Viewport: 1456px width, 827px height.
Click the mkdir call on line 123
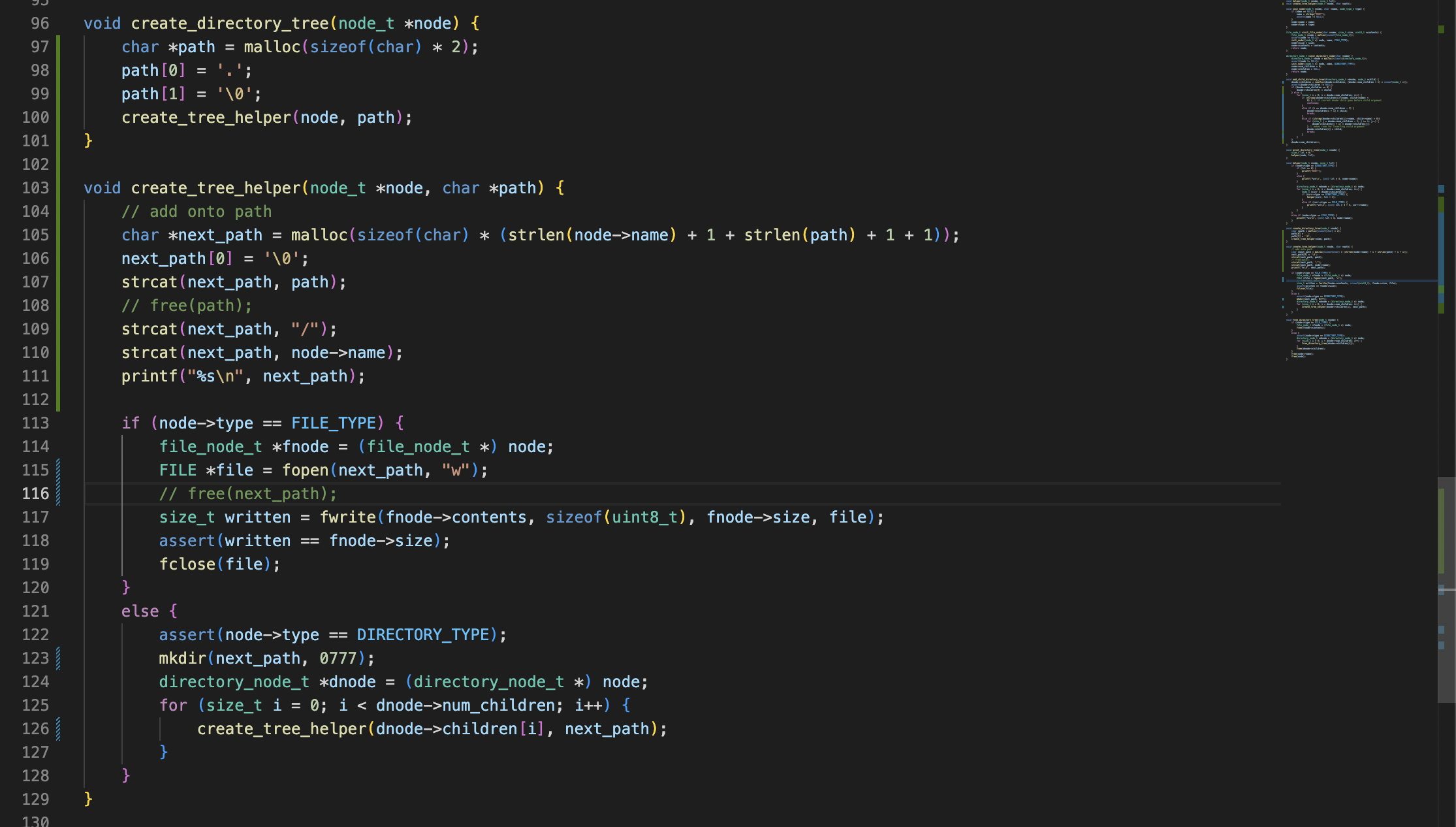pyautogui.click(x=182, y=658)
